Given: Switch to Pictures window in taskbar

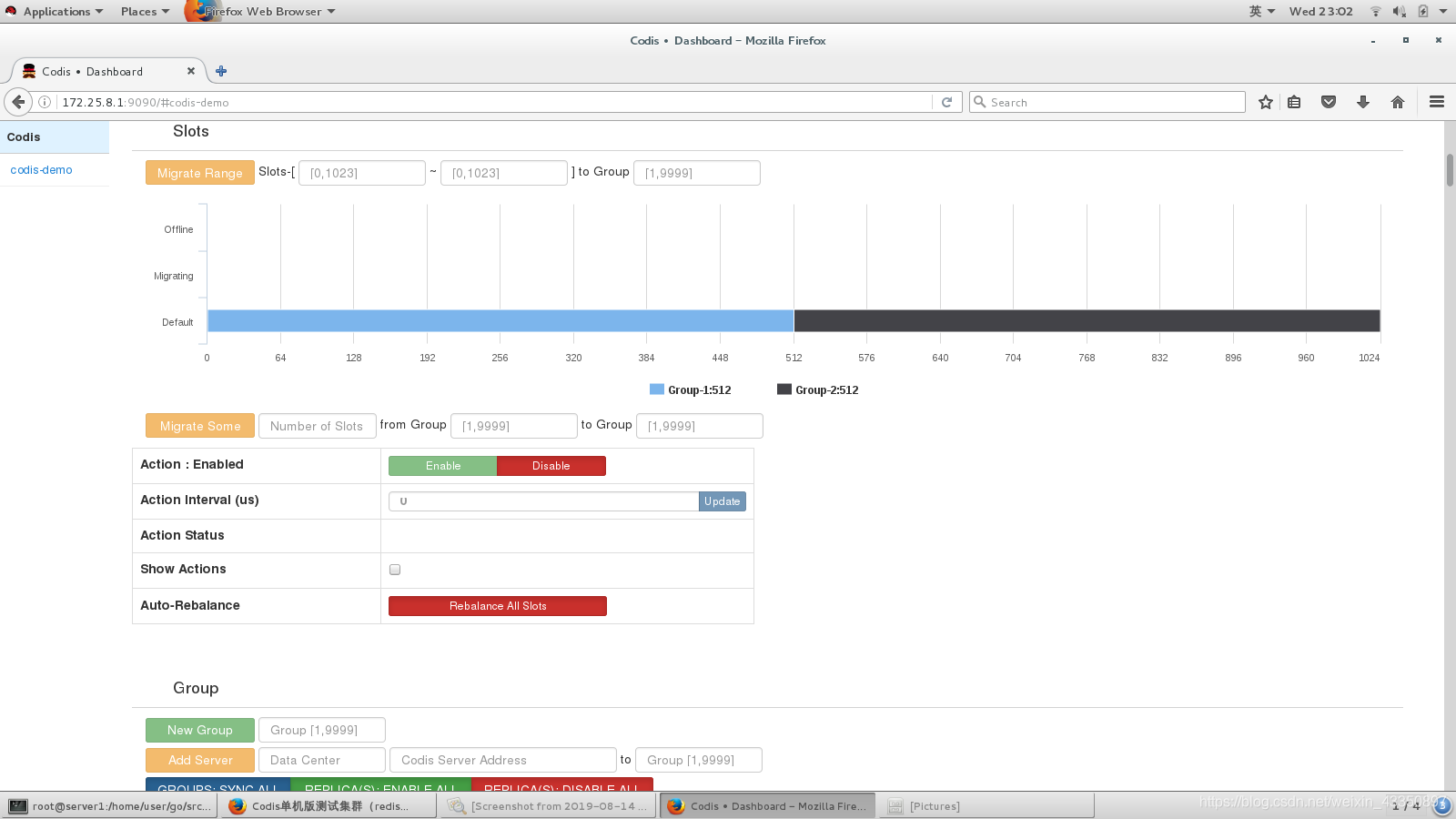Looking at the screenshot, I should 987,805.
